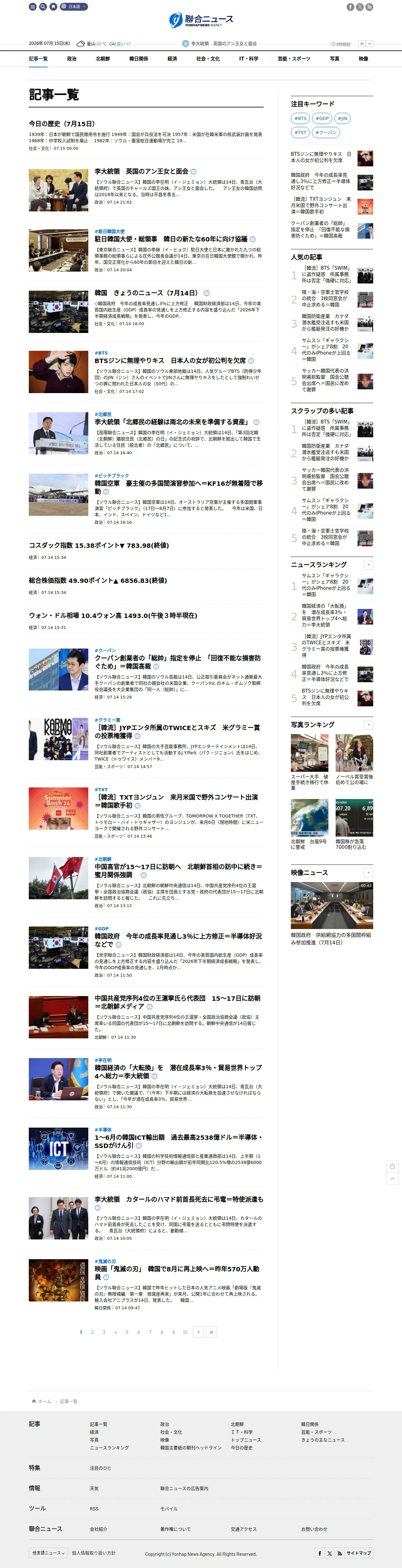Viewport: 402px width, 1568px height.
Task: Select the #TXT keyword tag
Action: point(301,132)
